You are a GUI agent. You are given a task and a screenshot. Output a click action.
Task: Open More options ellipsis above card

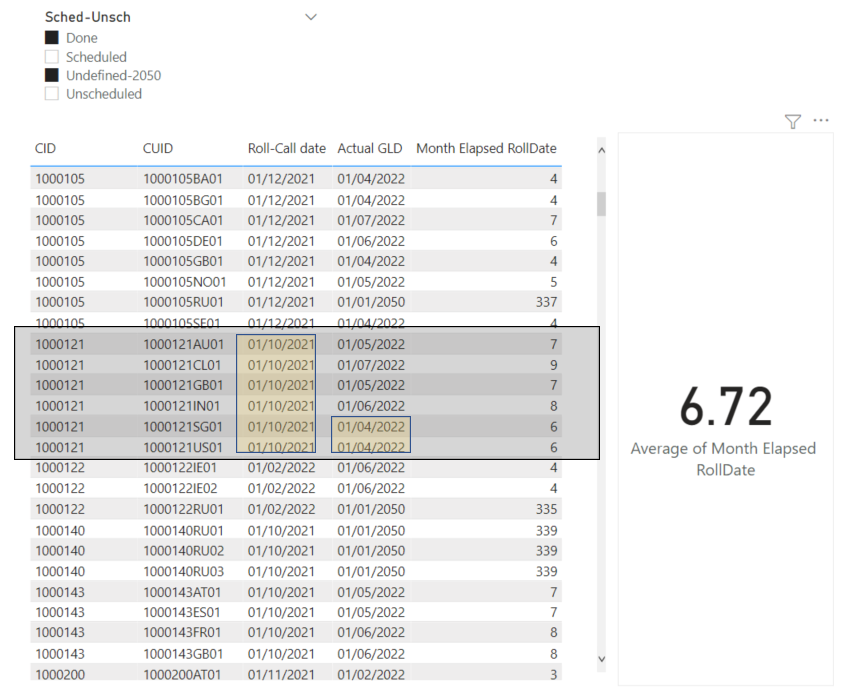pos(821,120)
